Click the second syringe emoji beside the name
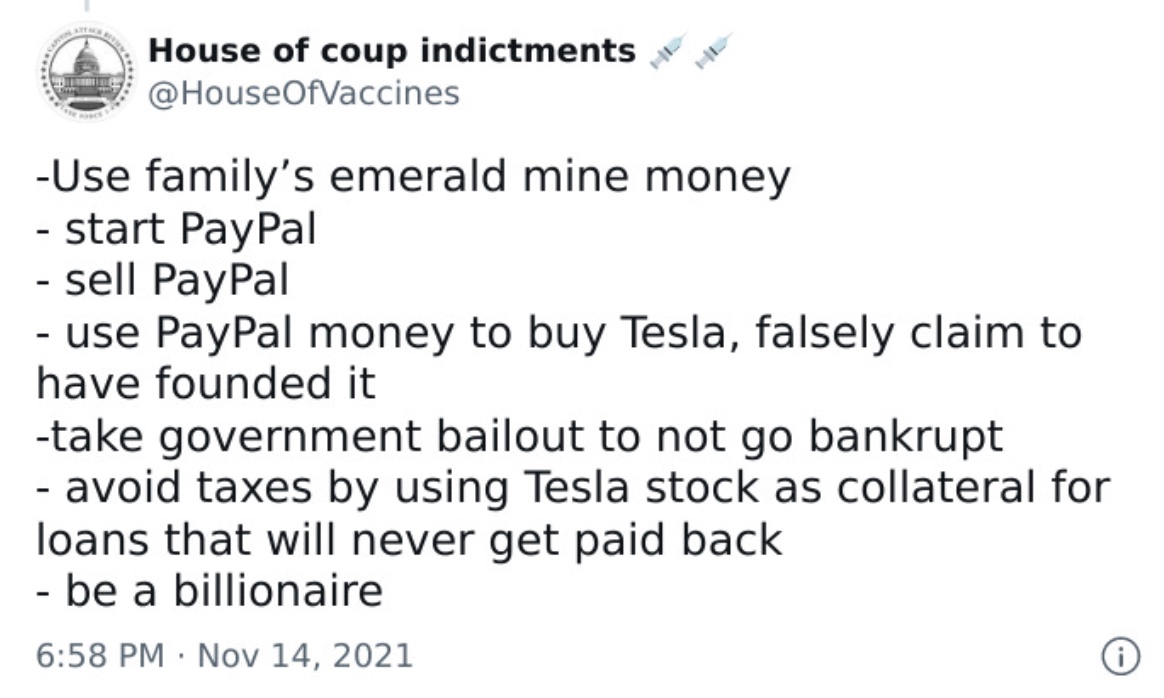Screen dimensions: 1164x698 713,50
